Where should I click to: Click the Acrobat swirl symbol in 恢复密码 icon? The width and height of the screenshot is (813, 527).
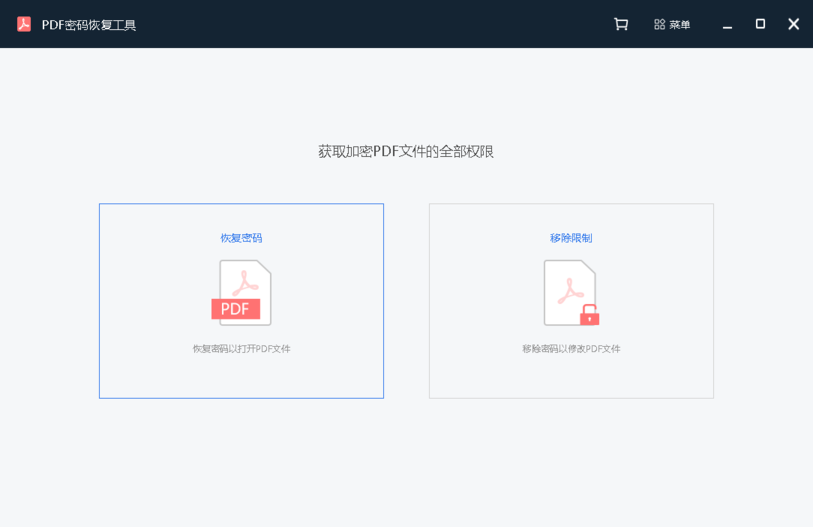point(246,282)
